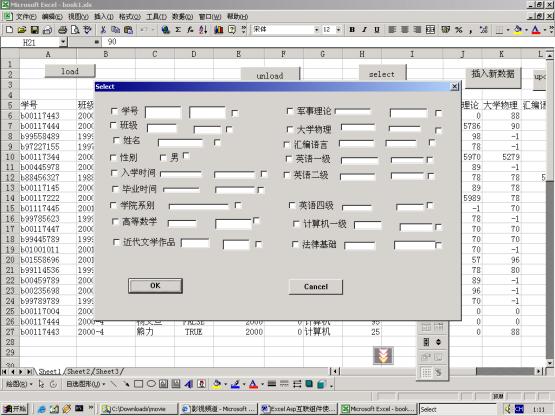The image size is (555, 416).
Task: Click the unload button on the sheet
Action: click(x=270, y=74)
